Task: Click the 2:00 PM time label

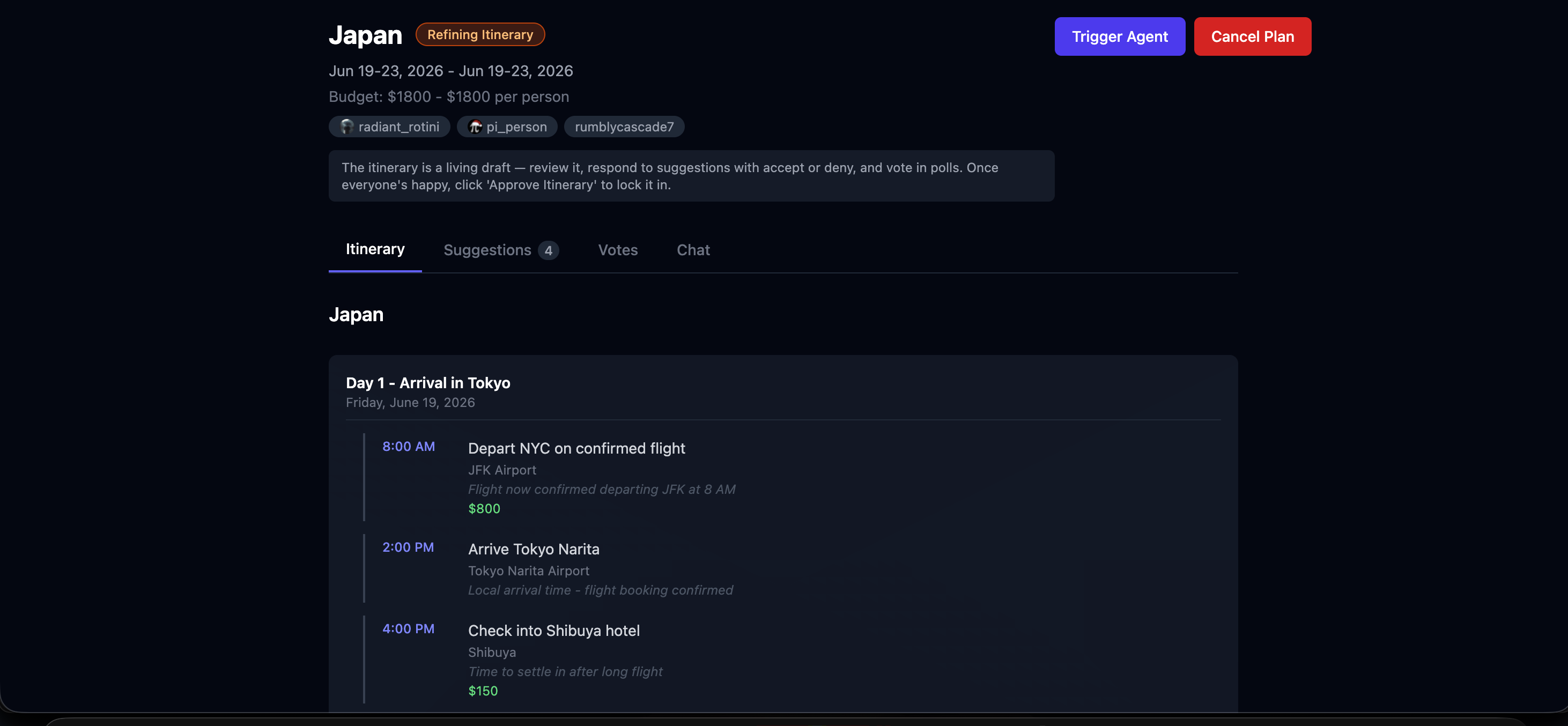Action: [x=408, y=547]
